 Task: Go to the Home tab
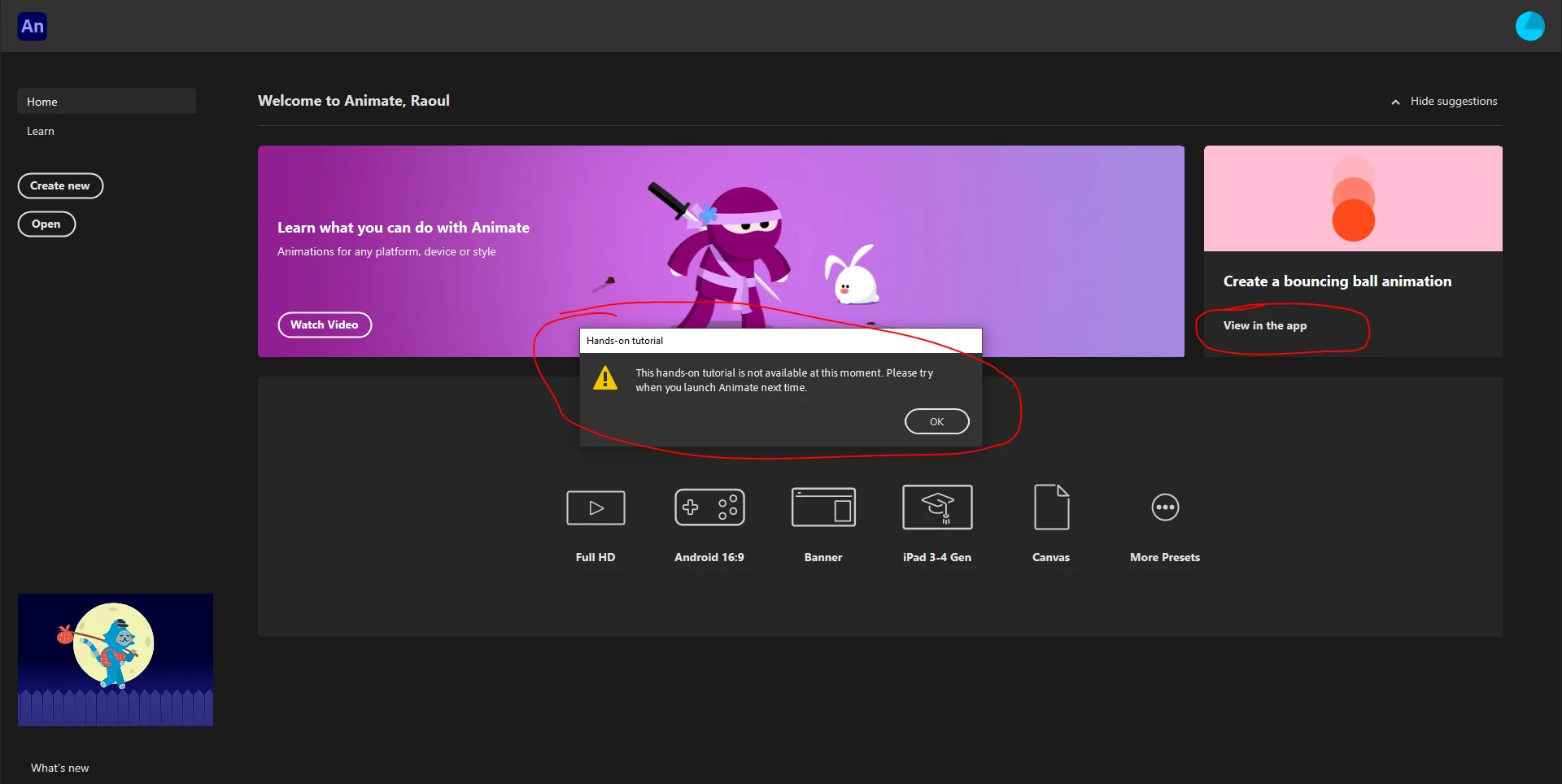pos(107,102)
